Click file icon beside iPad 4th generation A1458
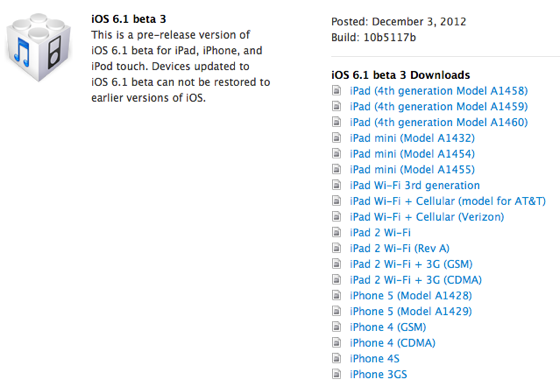560x387 pixels. (336, 91)
